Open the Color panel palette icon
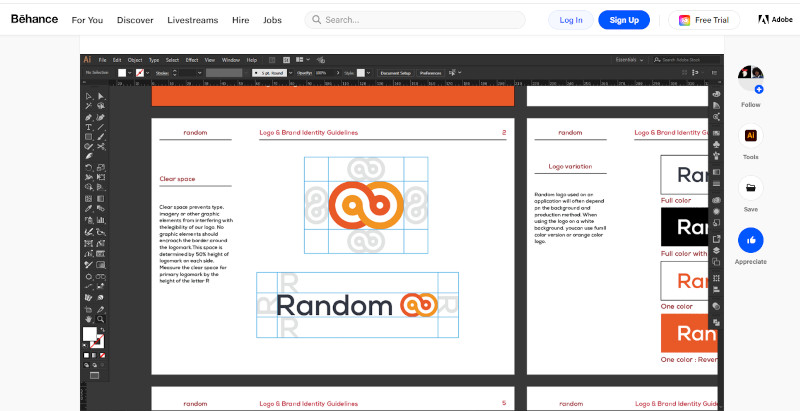 click(716, 94)
